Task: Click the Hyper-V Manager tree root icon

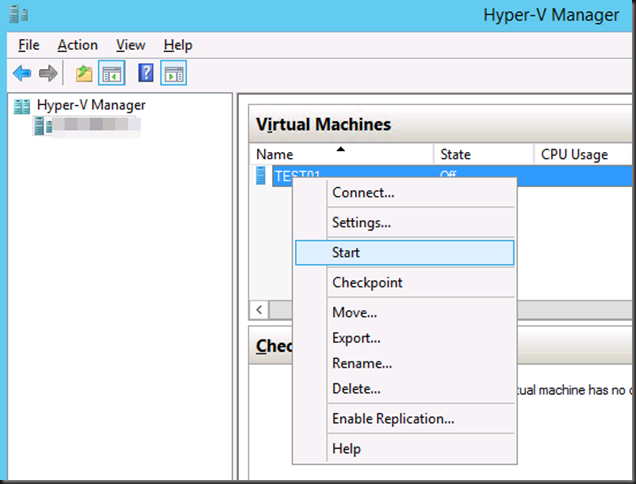Action: [x=22, y=107]
